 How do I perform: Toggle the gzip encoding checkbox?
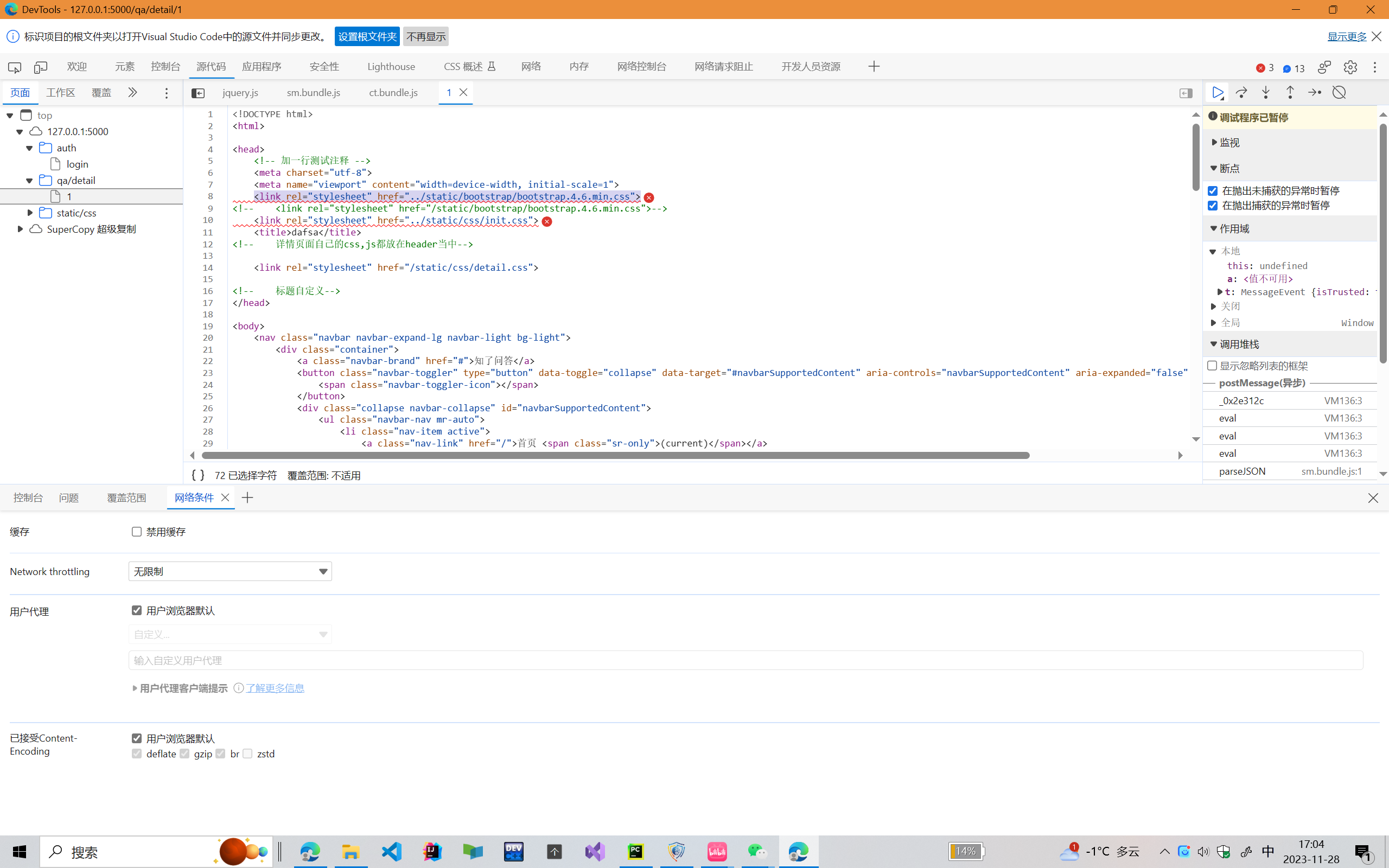point(184,753)
